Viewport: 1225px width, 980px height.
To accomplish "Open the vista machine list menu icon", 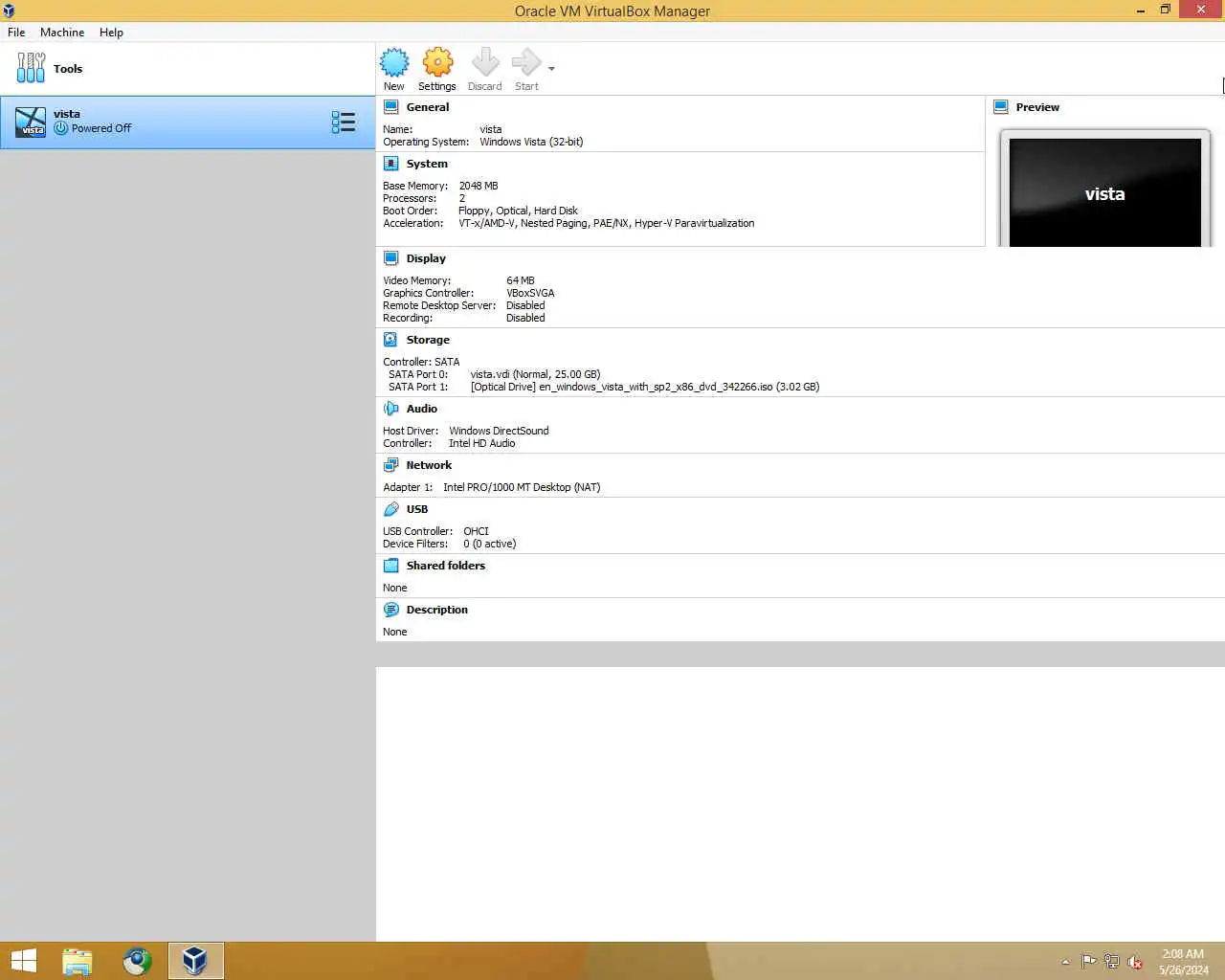I will pos(344,122).
